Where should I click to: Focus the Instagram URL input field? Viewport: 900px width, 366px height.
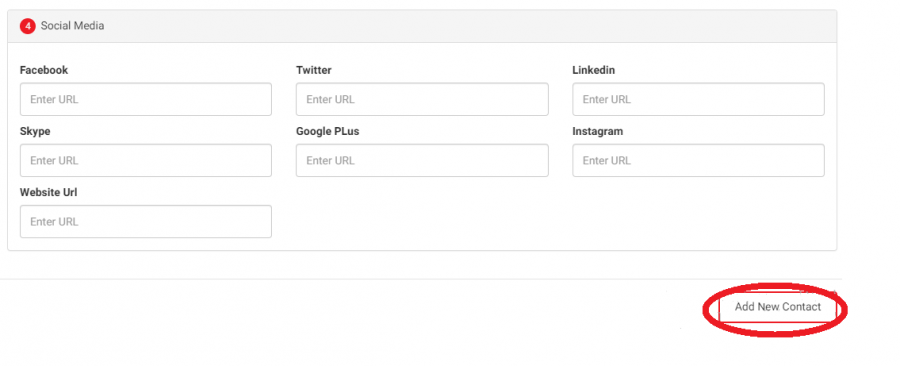(x=698, y=161)
